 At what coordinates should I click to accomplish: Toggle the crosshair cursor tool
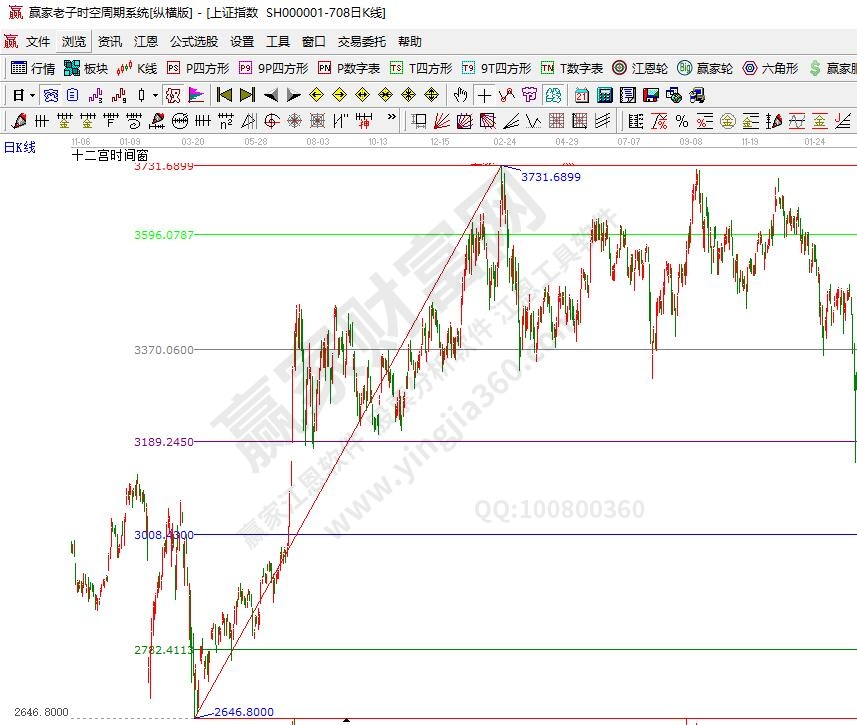click(x=484, y=95)
